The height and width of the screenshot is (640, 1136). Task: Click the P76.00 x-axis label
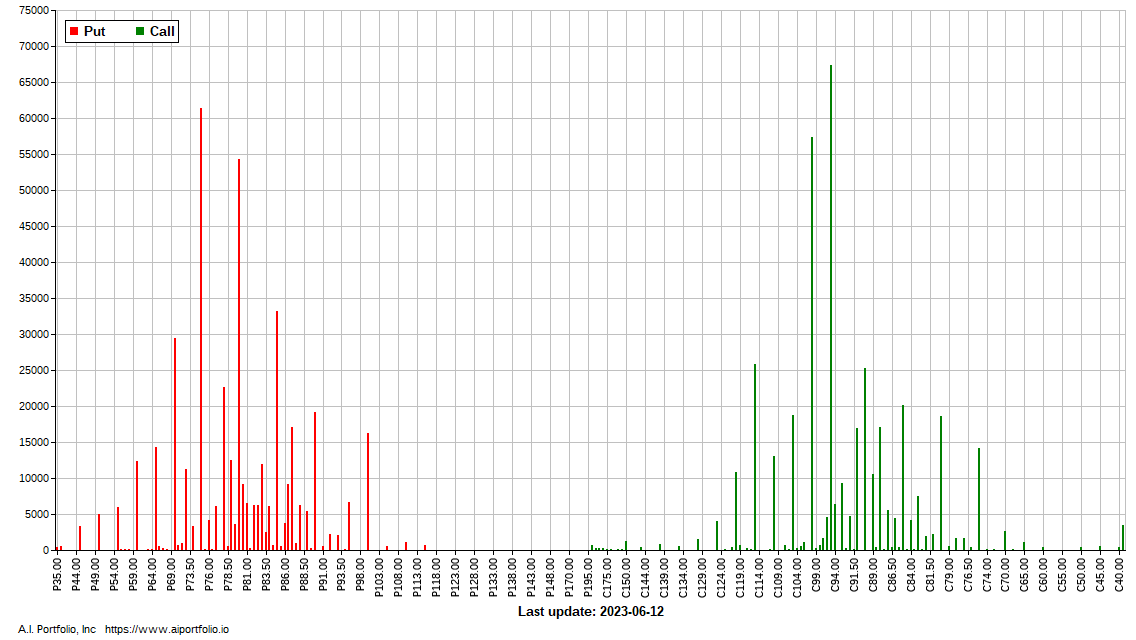209,575
